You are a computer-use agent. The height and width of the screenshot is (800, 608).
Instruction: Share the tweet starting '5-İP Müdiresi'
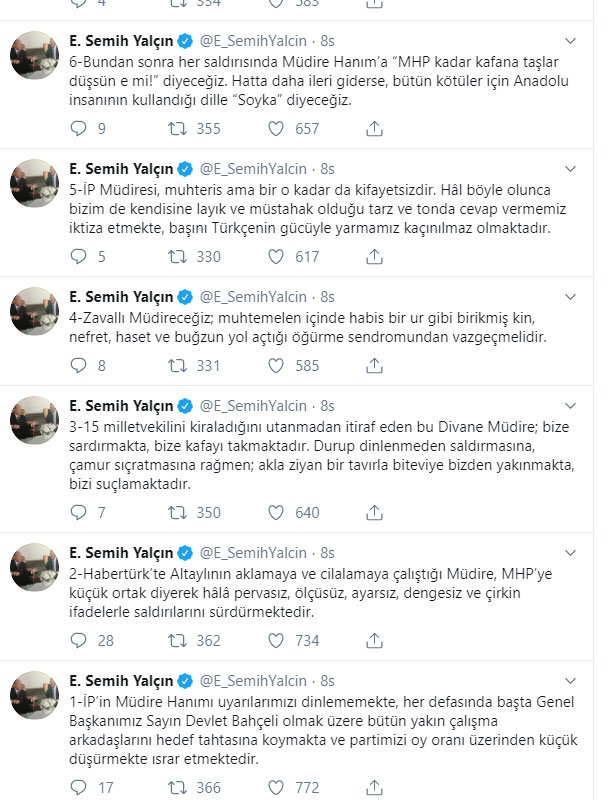point(375,257)
